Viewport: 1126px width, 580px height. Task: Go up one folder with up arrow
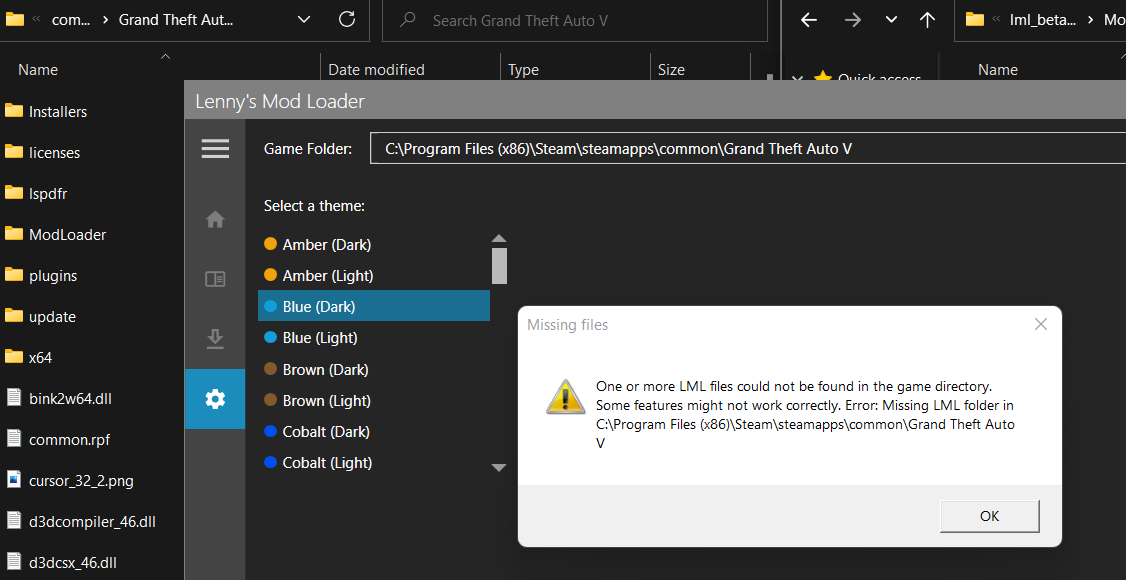pos(927,20)
